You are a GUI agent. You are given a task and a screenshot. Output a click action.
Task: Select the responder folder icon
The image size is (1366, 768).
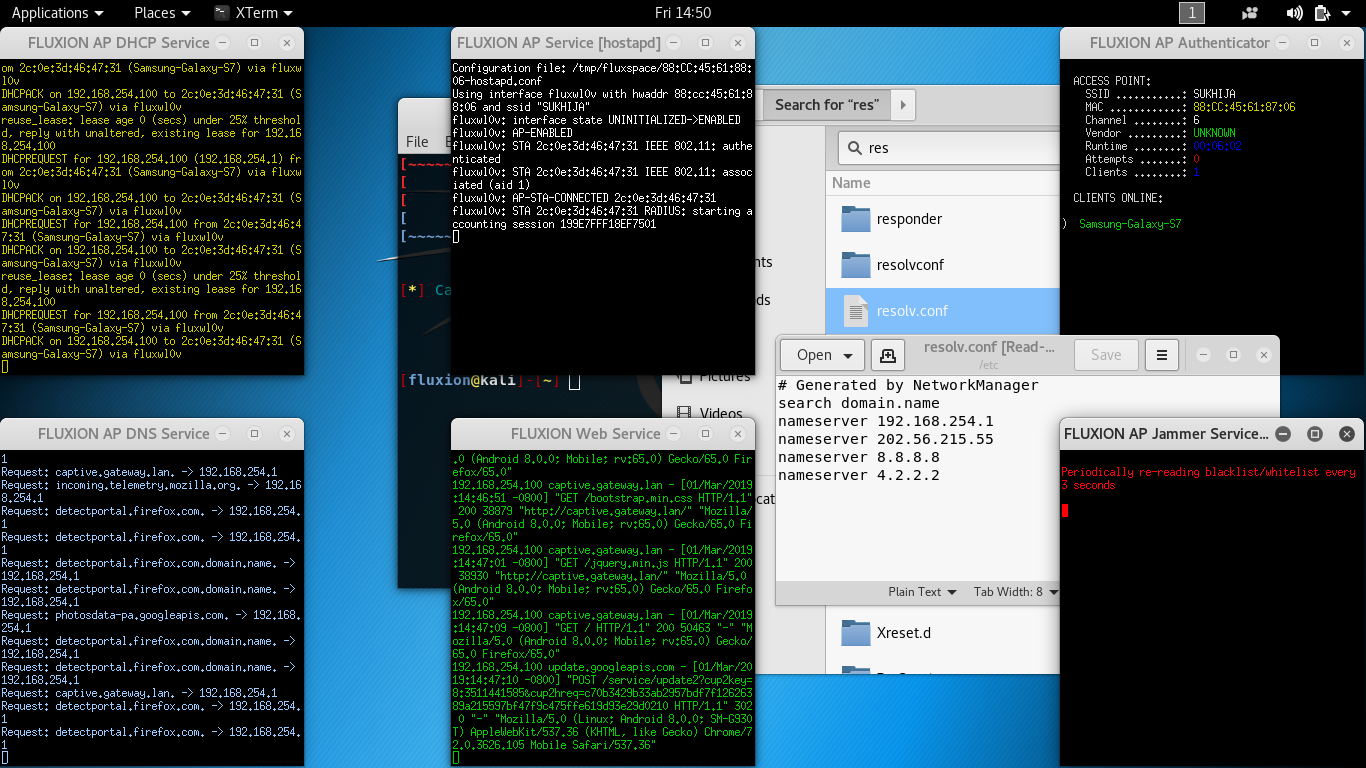856,219
